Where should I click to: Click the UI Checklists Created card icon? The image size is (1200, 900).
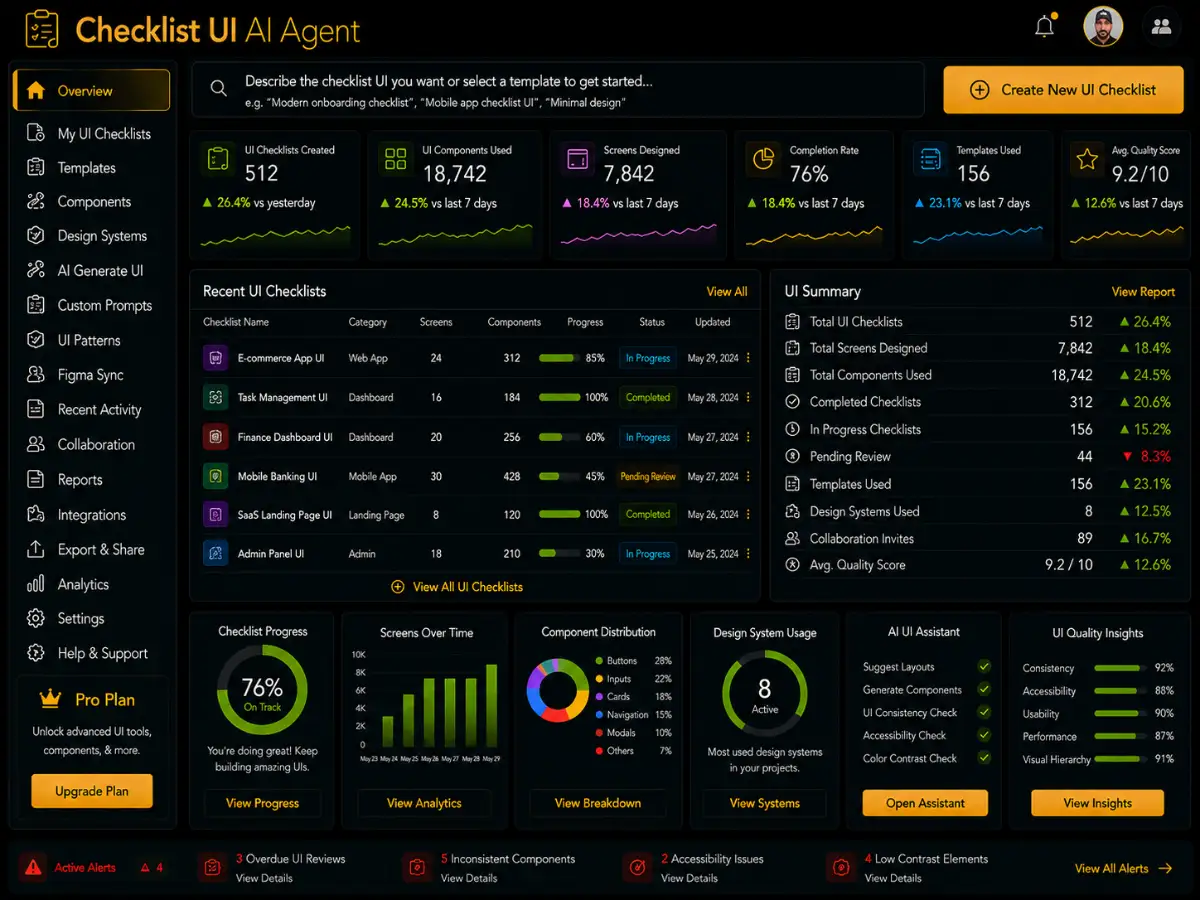coord(217,159)
